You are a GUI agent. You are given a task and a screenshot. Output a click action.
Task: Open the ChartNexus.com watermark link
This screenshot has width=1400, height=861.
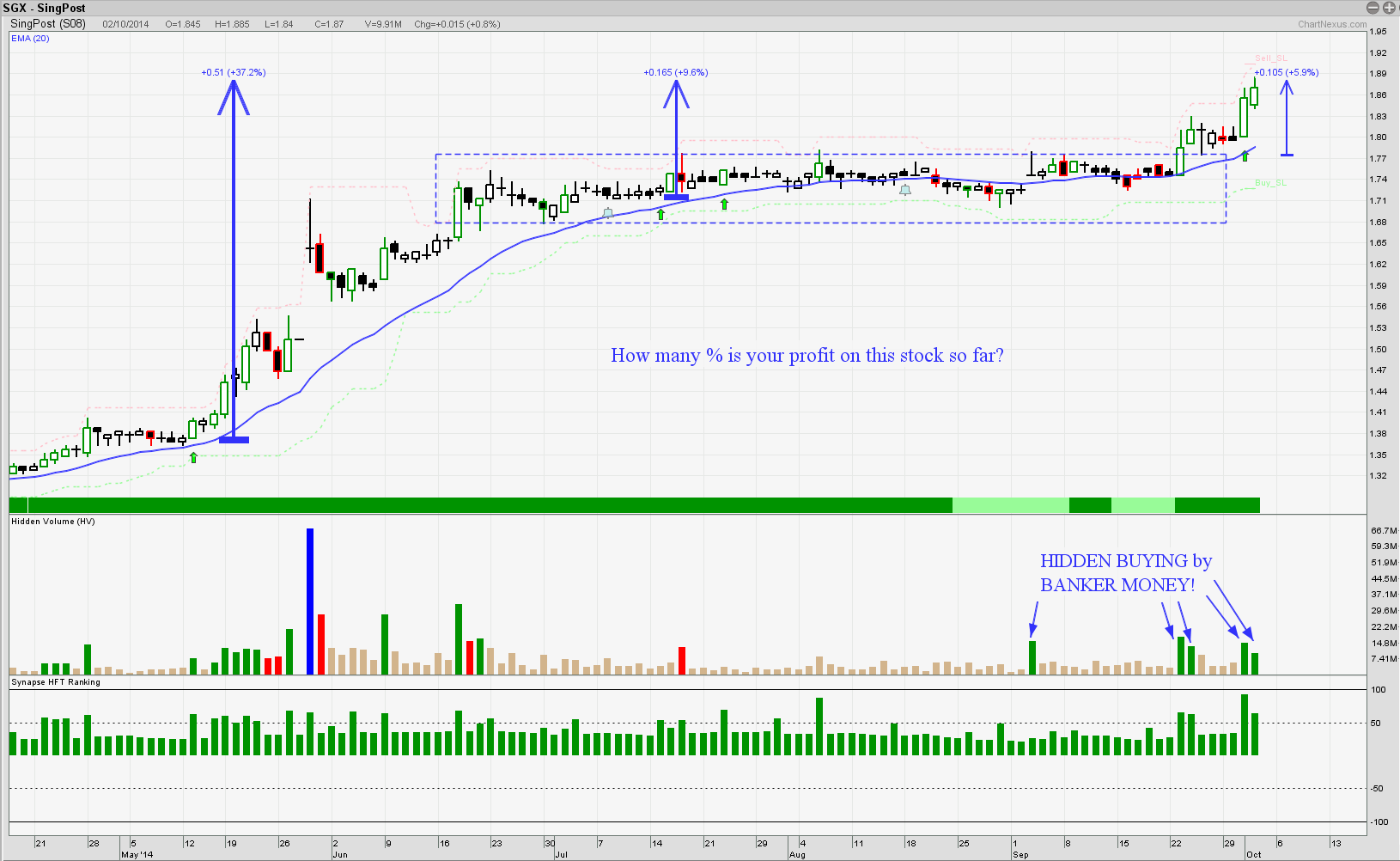[1331, 24]
